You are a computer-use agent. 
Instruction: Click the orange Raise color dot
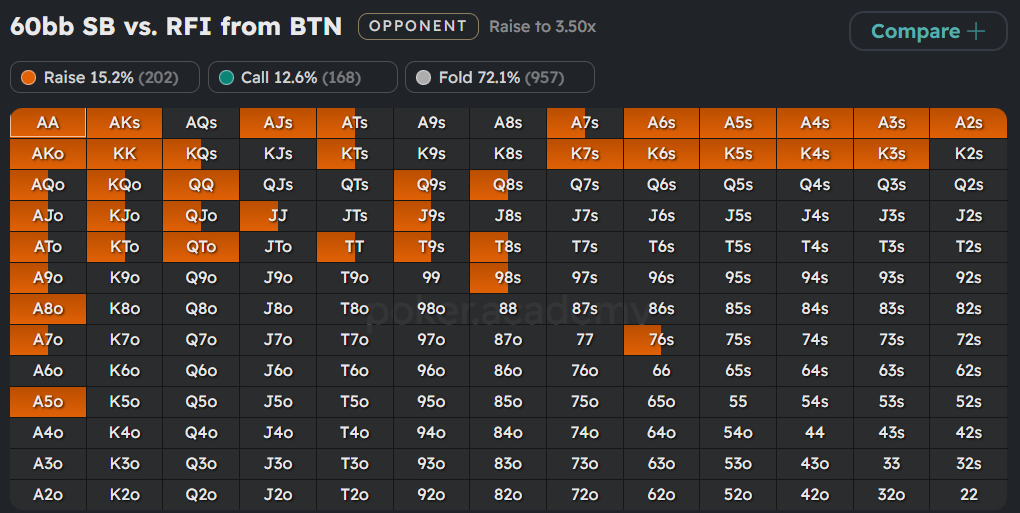pos(29,77)
